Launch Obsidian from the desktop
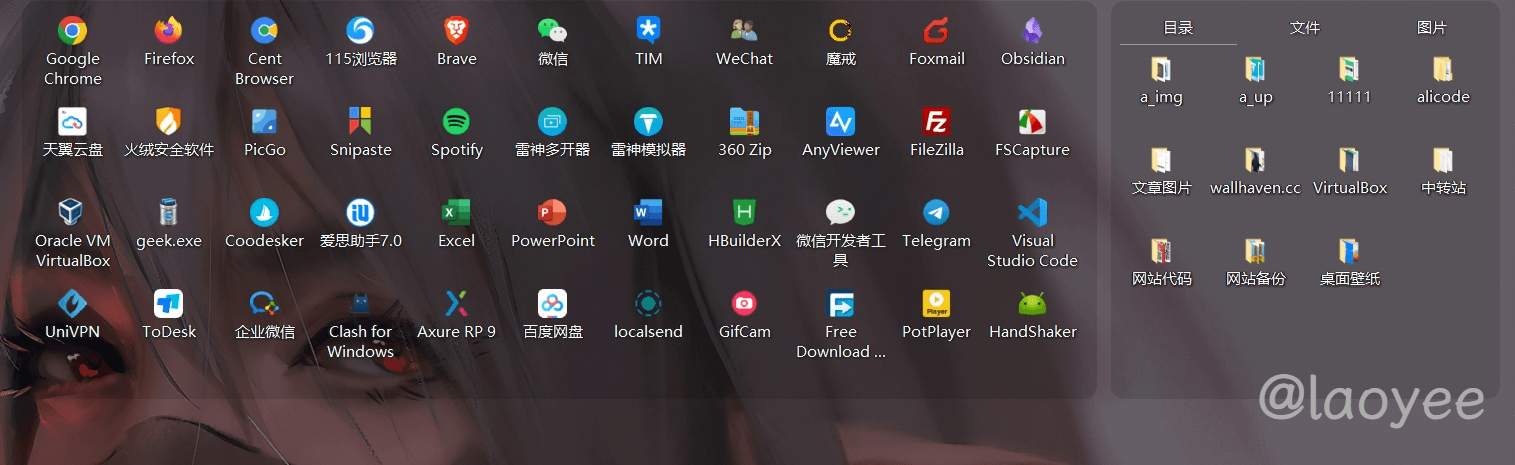This screenshot has height=465, width=1515. click(1032, 31)
